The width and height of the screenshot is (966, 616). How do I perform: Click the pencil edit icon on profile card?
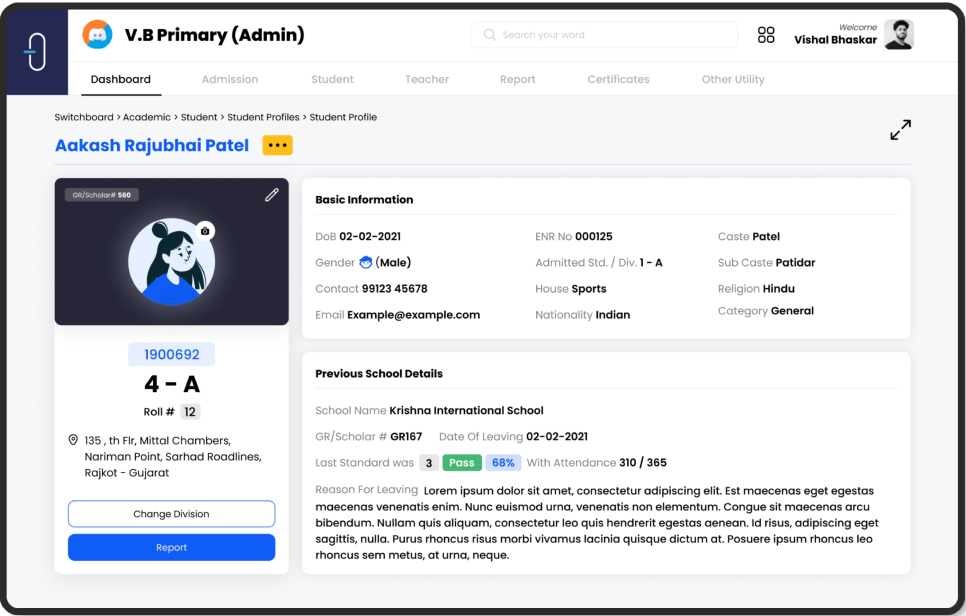[x=271, y=195]
